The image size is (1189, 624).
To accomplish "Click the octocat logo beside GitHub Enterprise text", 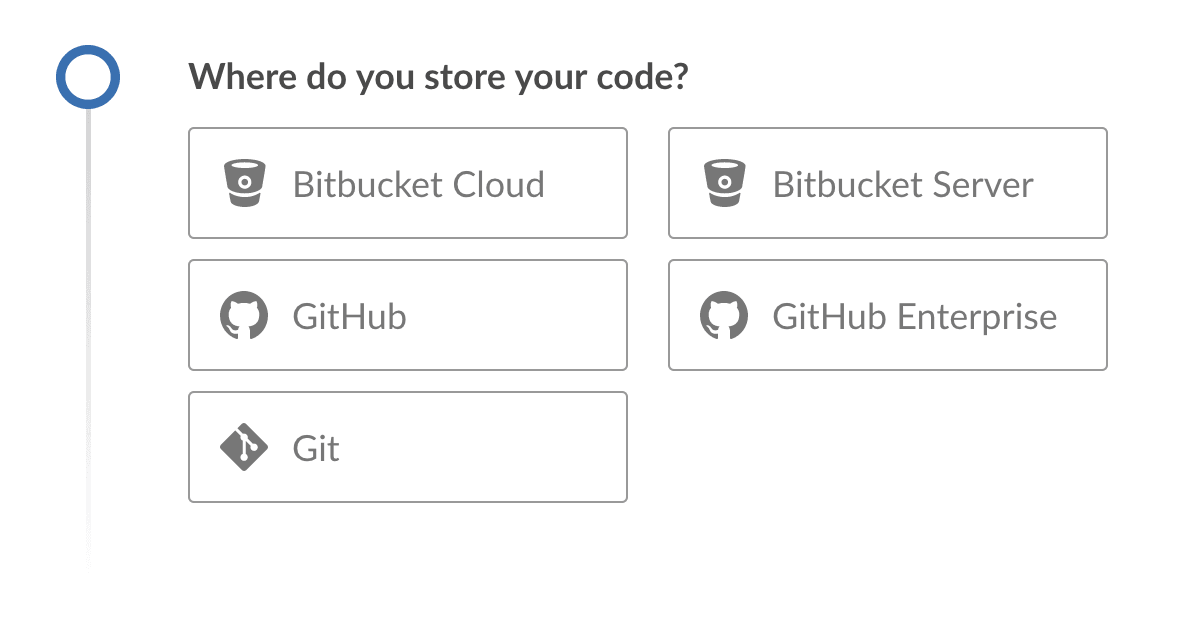I will (x=725, y=315).
